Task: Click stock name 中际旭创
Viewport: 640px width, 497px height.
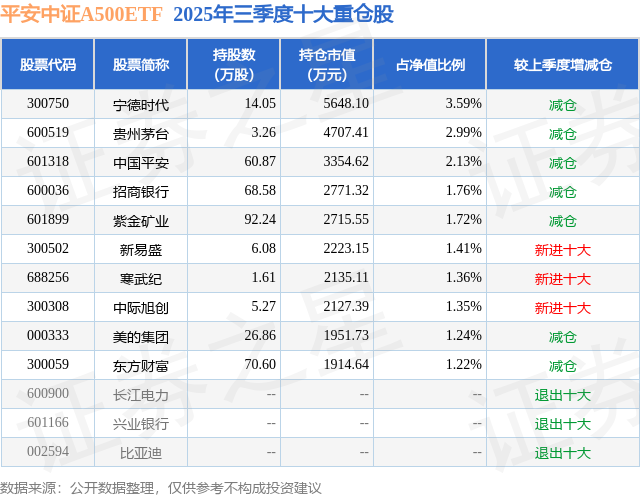Action: coord(141,308)
